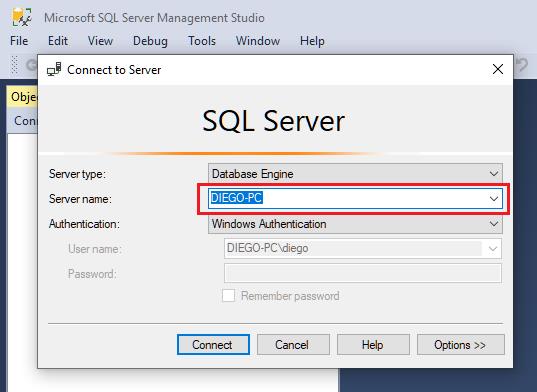The height and width of the screenshot is (392, 537).
Task: Click the Connect button
Action: (213, 344)
